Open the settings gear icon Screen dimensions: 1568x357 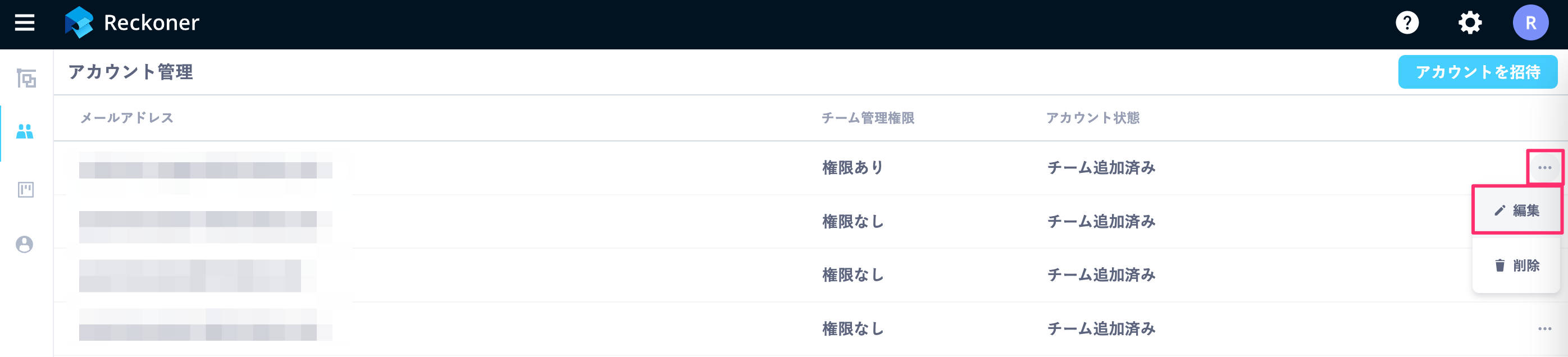point(1469,23)
